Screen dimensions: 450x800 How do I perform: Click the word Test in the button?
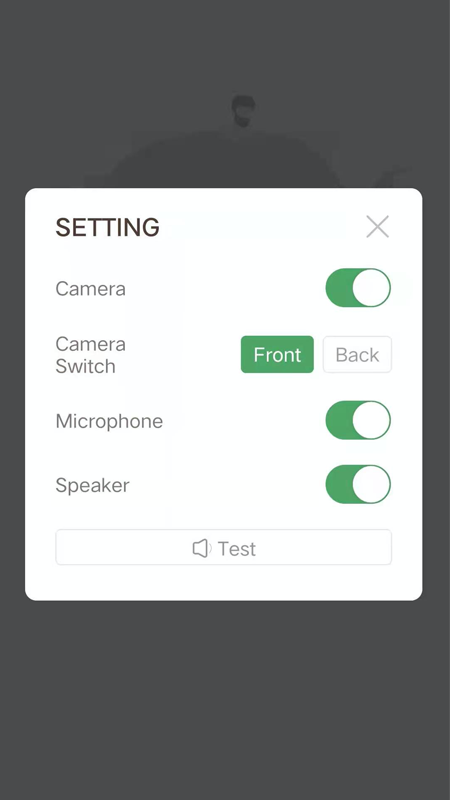click(x=237, y=549)
